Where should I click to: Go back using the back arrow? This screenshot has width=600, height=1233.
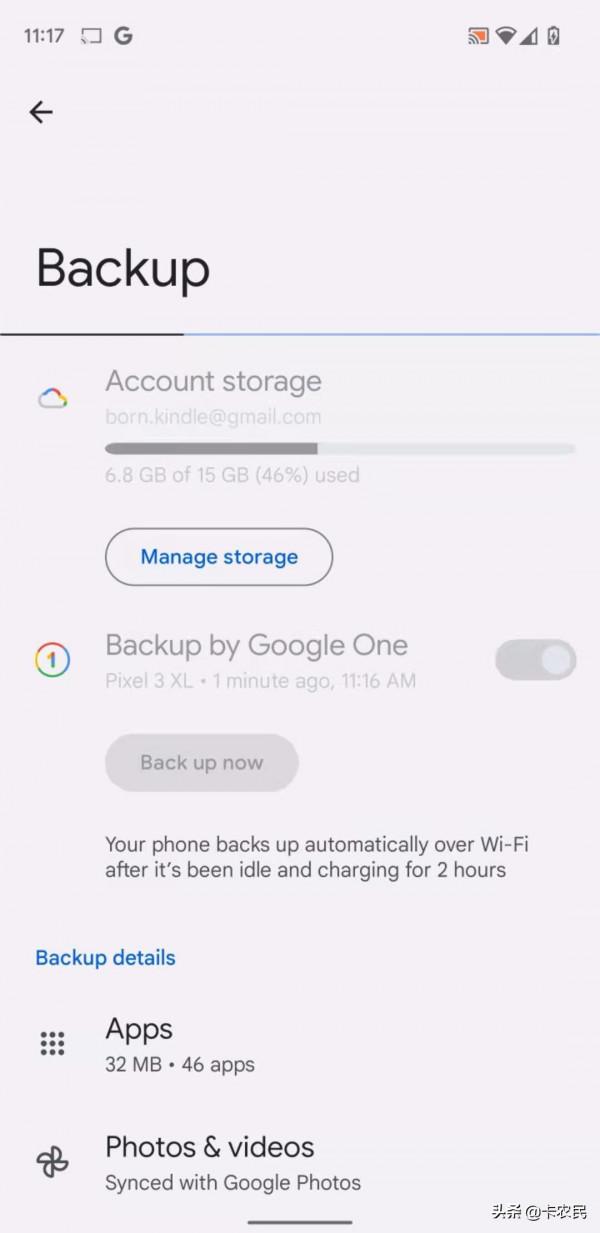40,112
